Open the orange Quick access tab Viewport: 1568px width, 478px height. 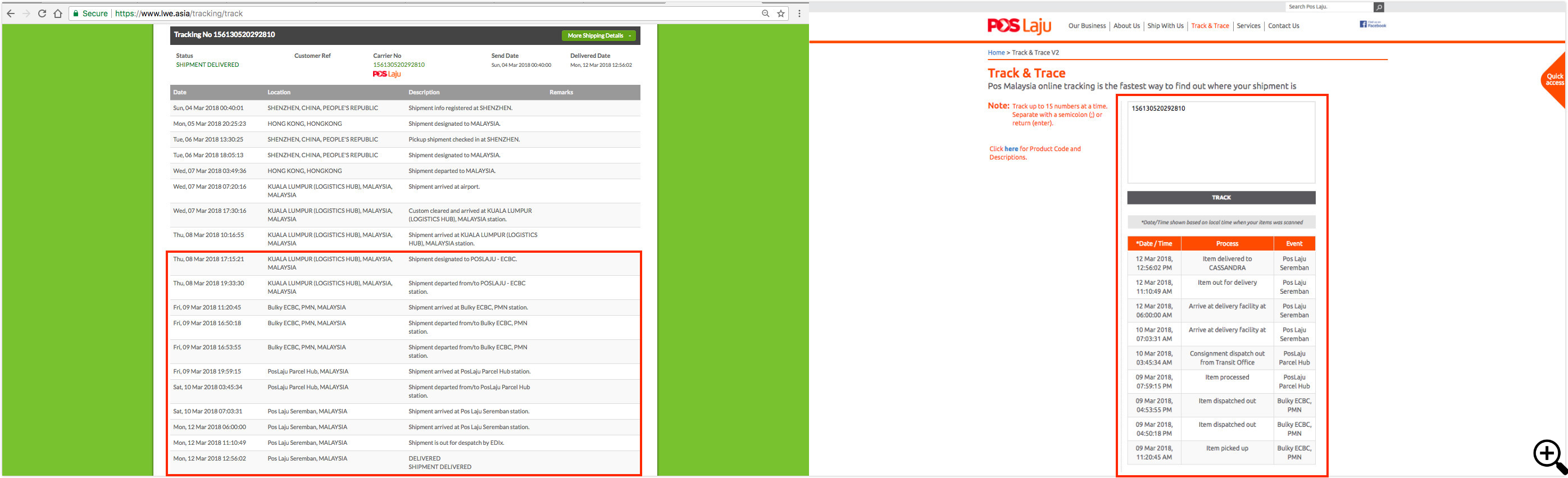click(x=1554, y=79)
